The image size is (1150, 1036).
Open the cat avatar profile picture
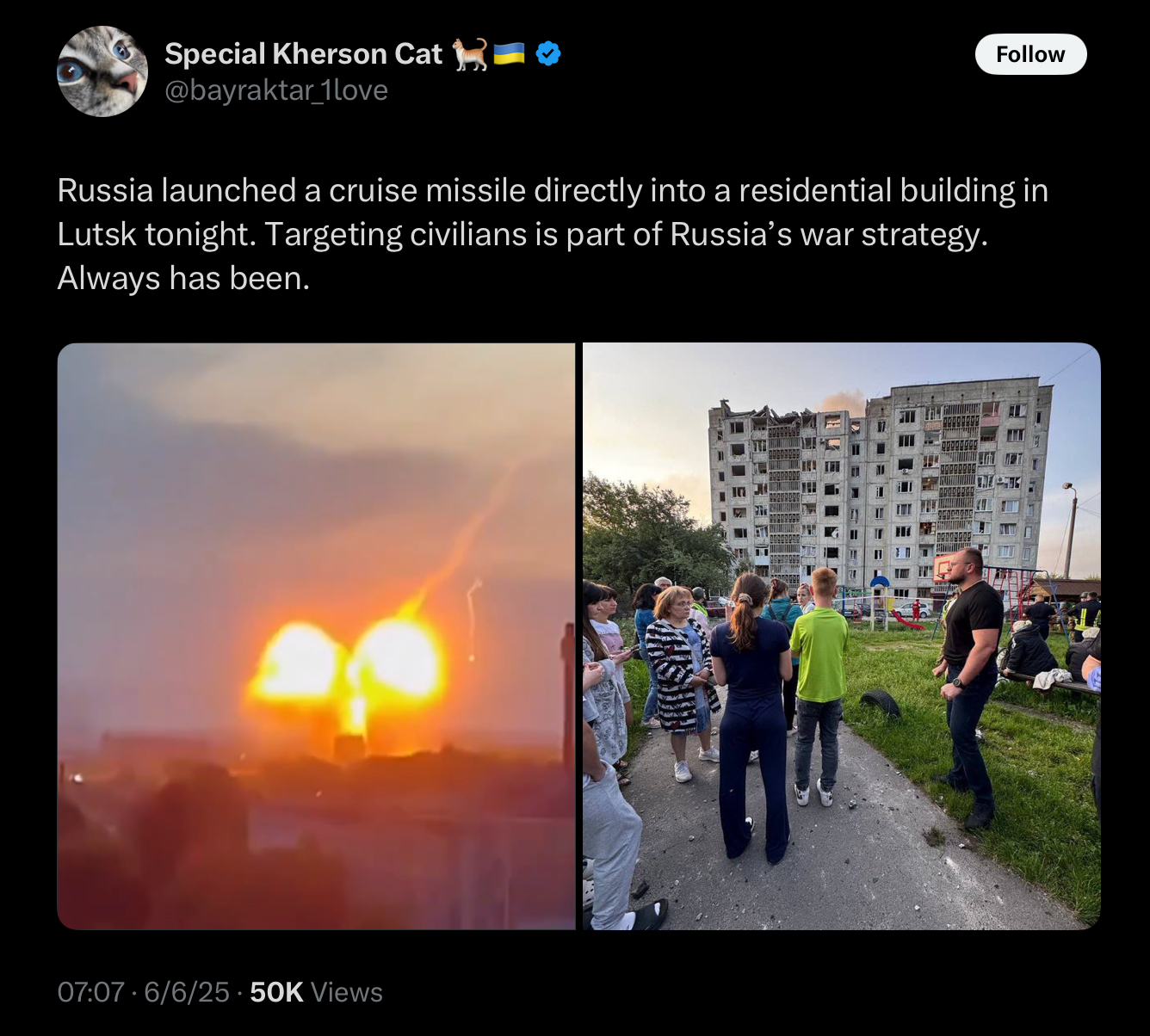point(102,71)
